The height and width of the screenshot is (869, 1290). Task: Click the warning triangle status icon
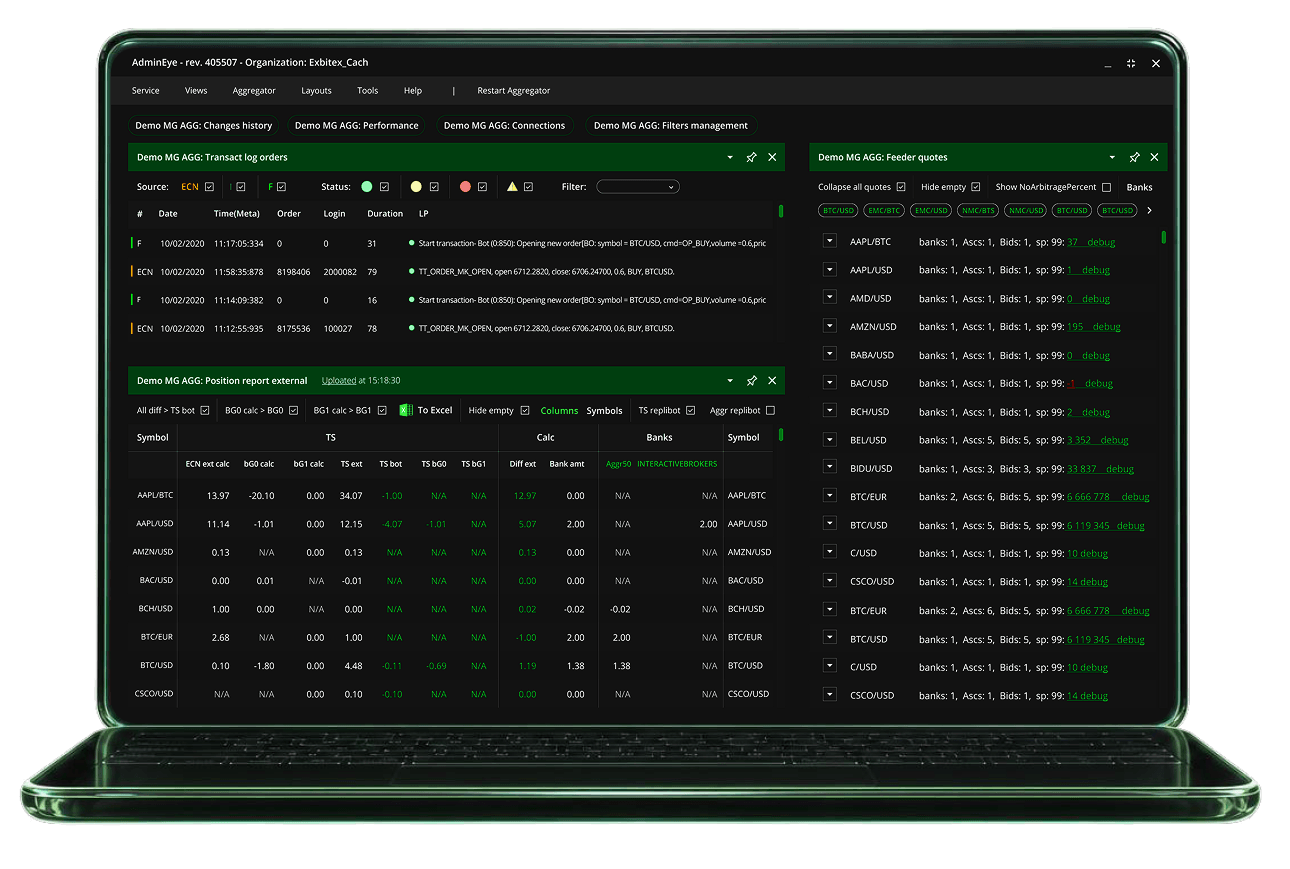tap(512, 186)
